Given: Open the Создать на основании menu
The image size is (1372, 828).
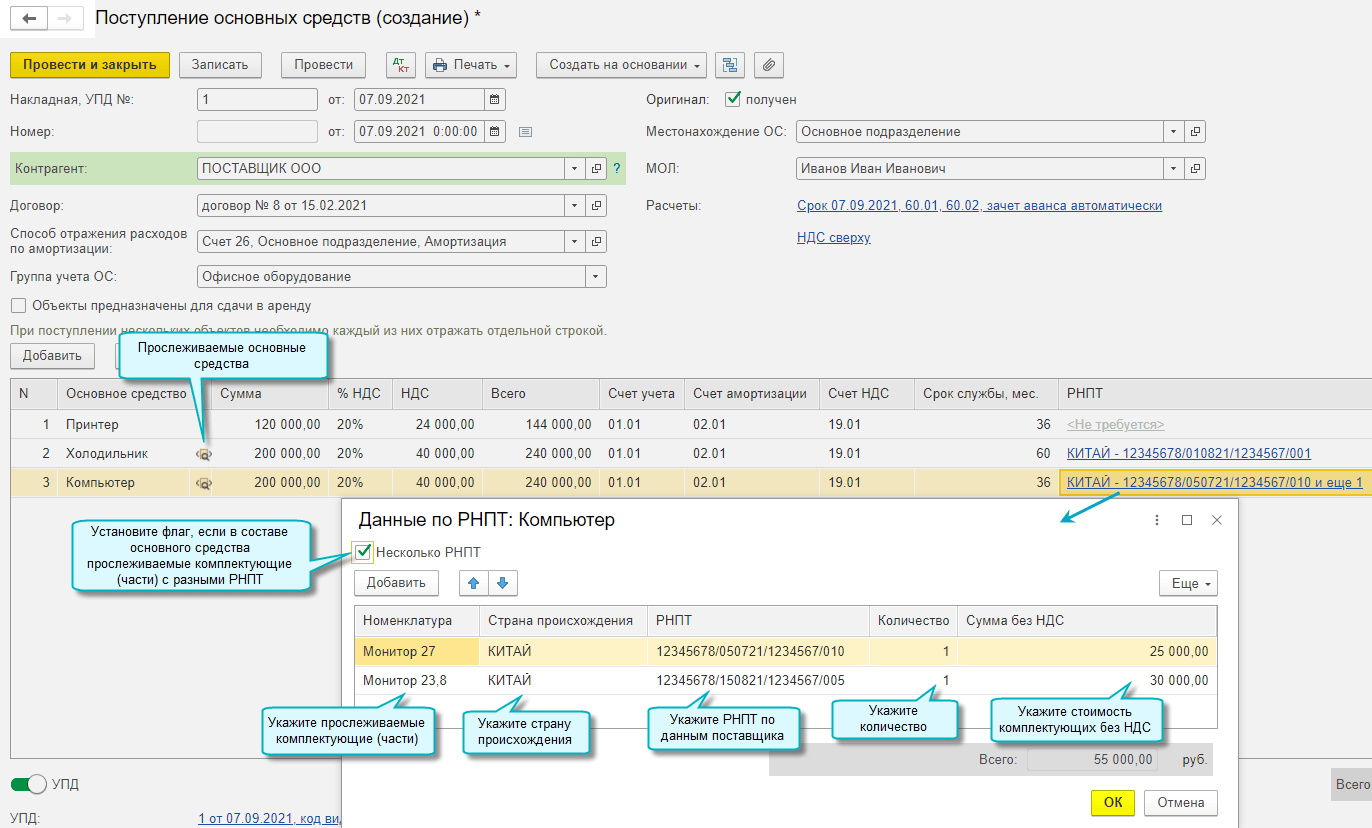Looking at the screenshot, I should pyautogui.click(x=621, y=65).
